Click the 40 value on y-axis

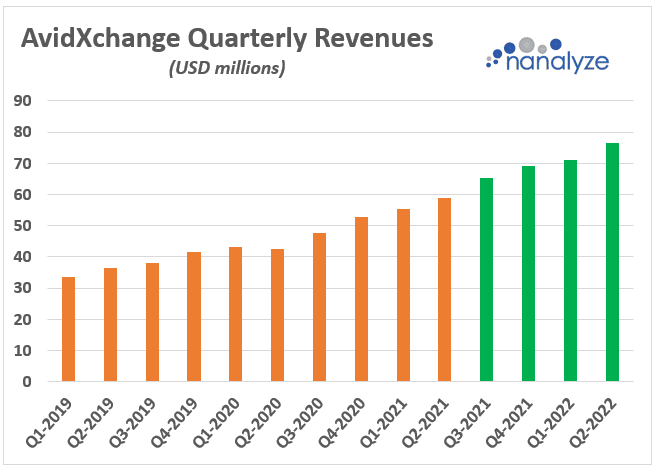[23, 257]
